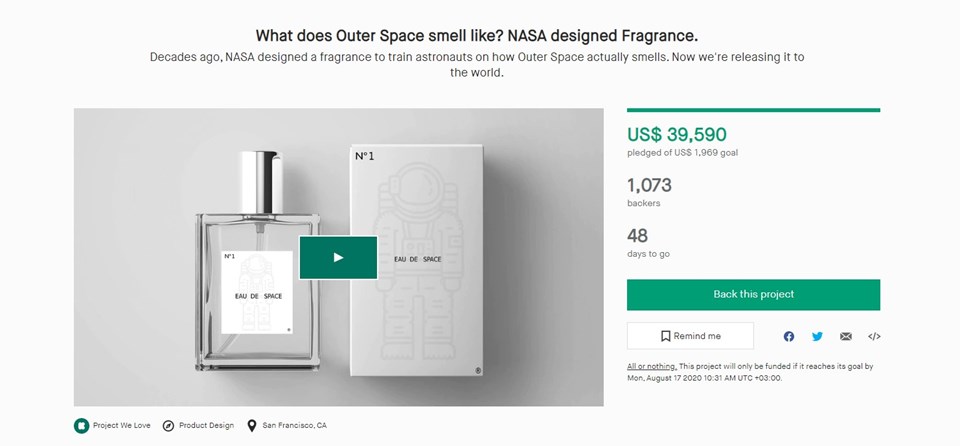Screen dimensions: 960x446
Task: Share the project via email icon
Action: 846,336
